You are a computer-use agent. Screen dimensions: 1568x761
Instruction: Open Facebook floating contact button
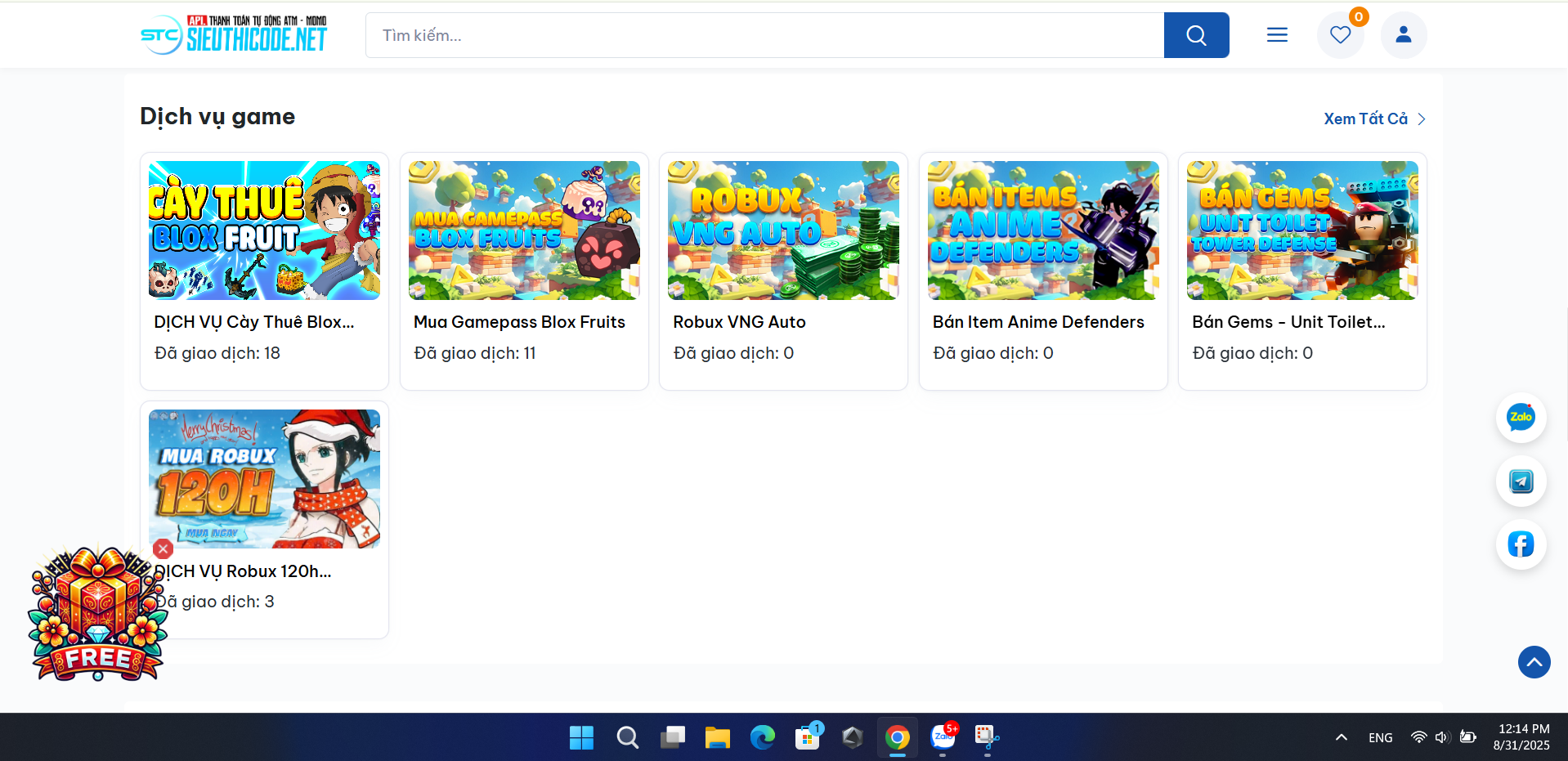tap(1521, 544)
